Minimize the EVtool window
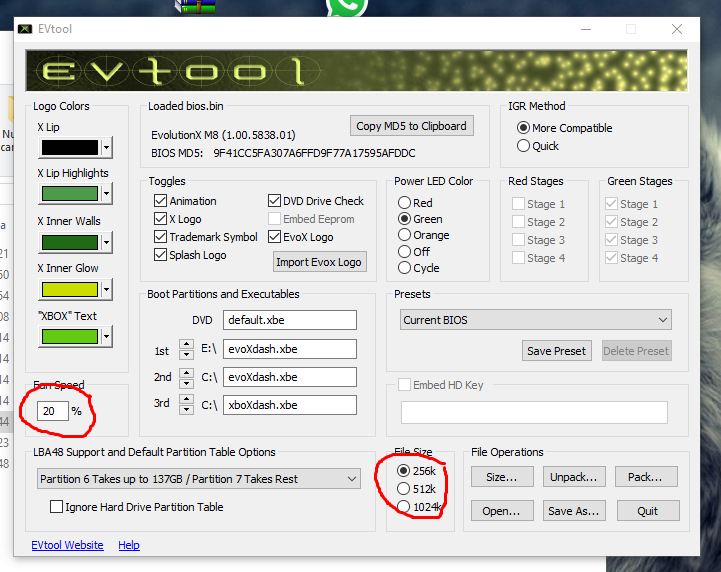The image size is (721, 572). (586, 29)
